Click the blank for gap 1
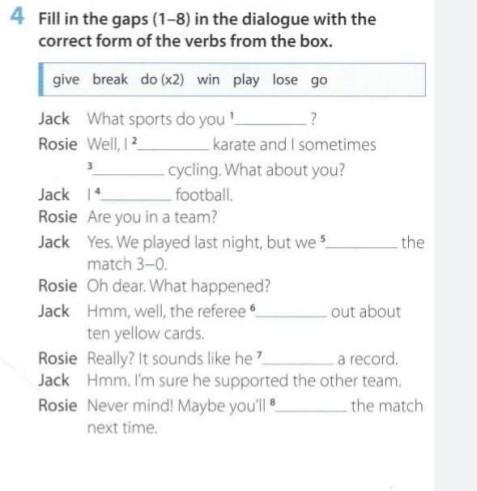 point(271,121)
